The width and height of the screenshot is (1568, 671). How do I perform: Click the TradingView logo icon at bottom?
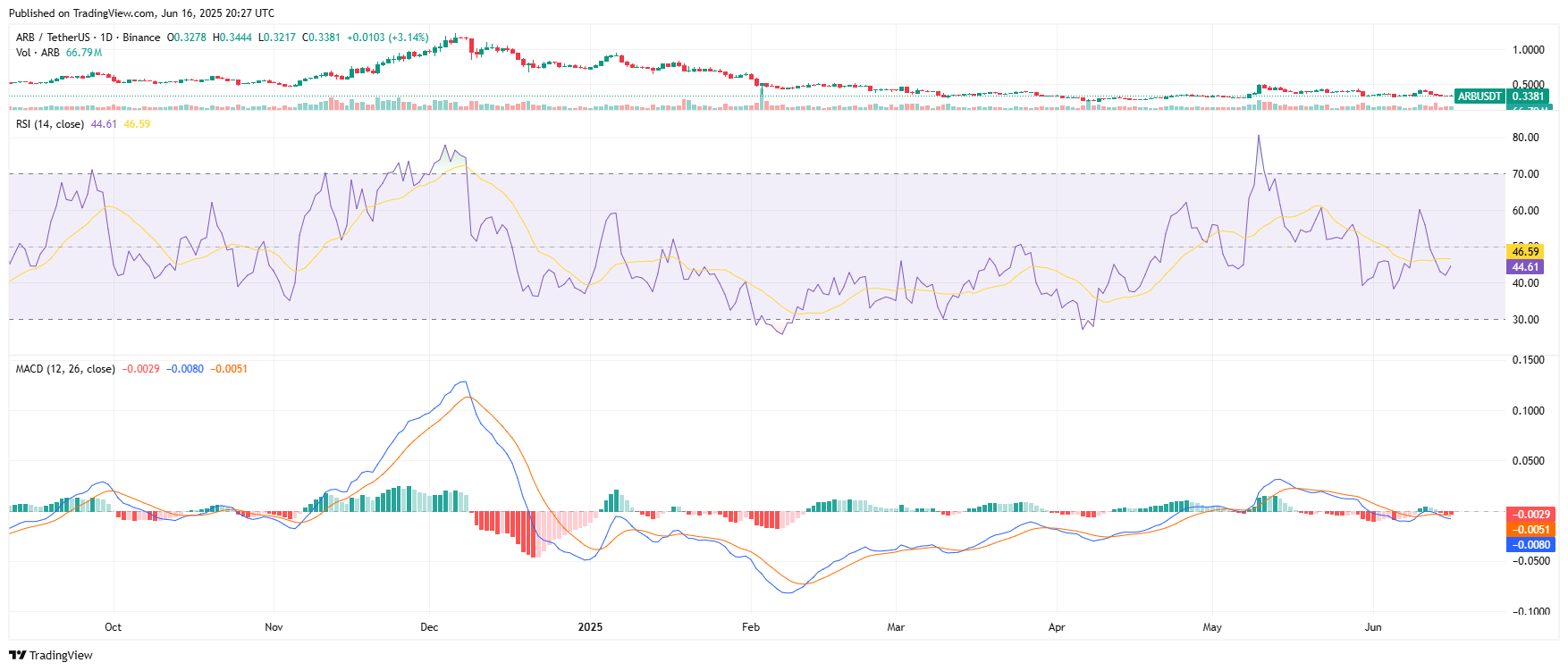point(17,655)
